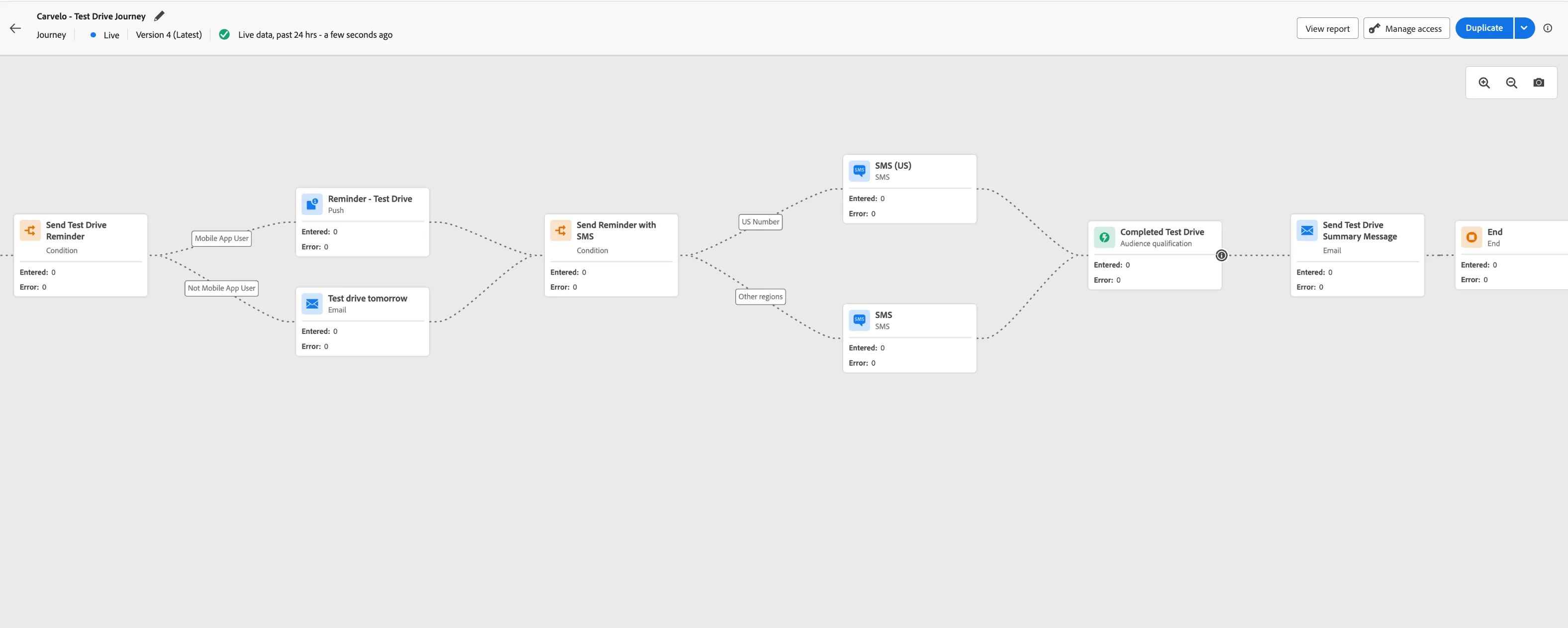Click Completed Test Drive node title

point(1162,231)
